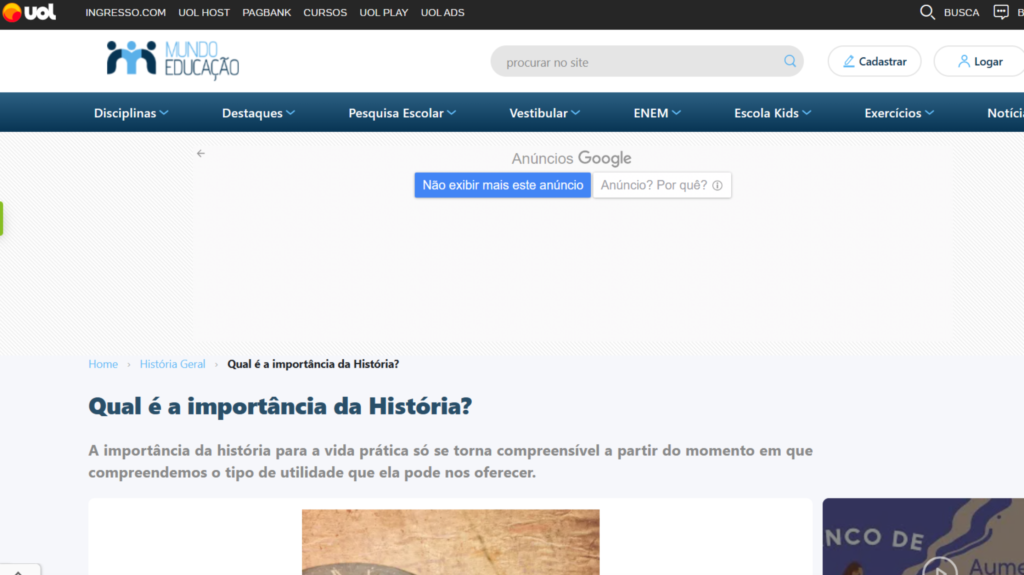Open the PAGBANK link
This screenshot has height=575, width=1024.
click(266, 12)
